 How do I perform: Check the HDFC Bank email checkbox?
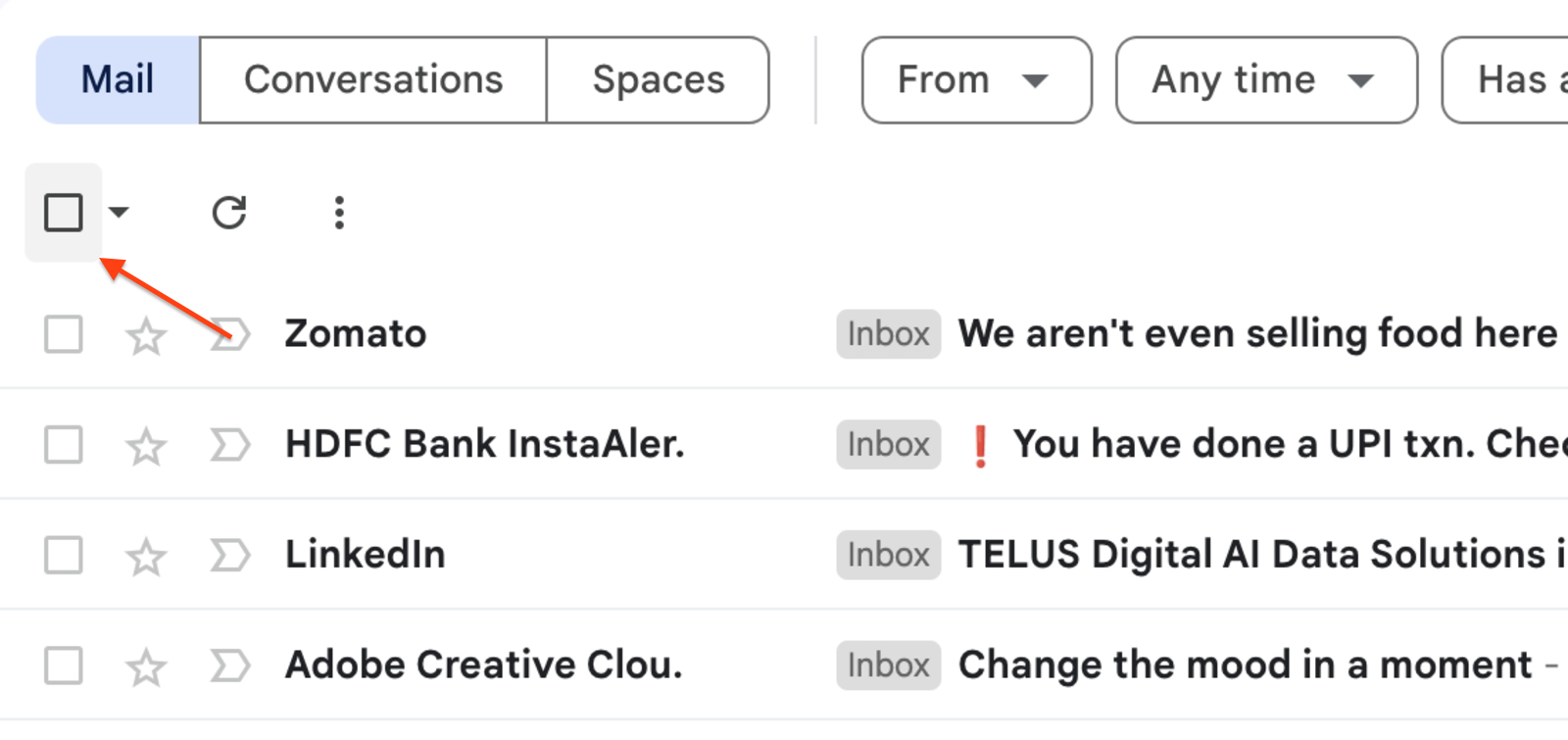click(63, 444)
